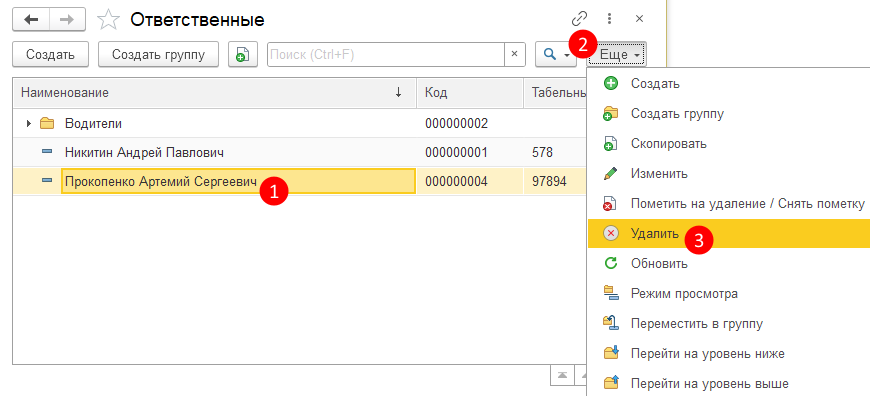The height and width of the screenshot is (396, 870).
Task: Click the document-plus icon beside Скопировать
Action: pos(610,144)
